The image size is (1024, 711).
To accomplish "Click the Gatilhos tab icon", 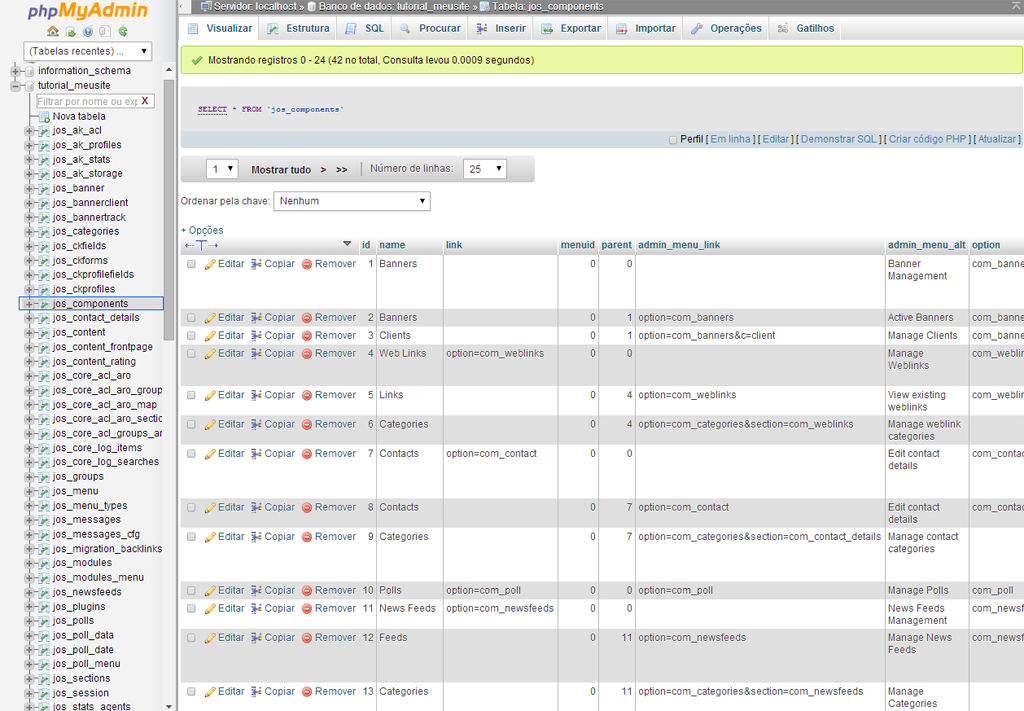I will pos(783,29).
